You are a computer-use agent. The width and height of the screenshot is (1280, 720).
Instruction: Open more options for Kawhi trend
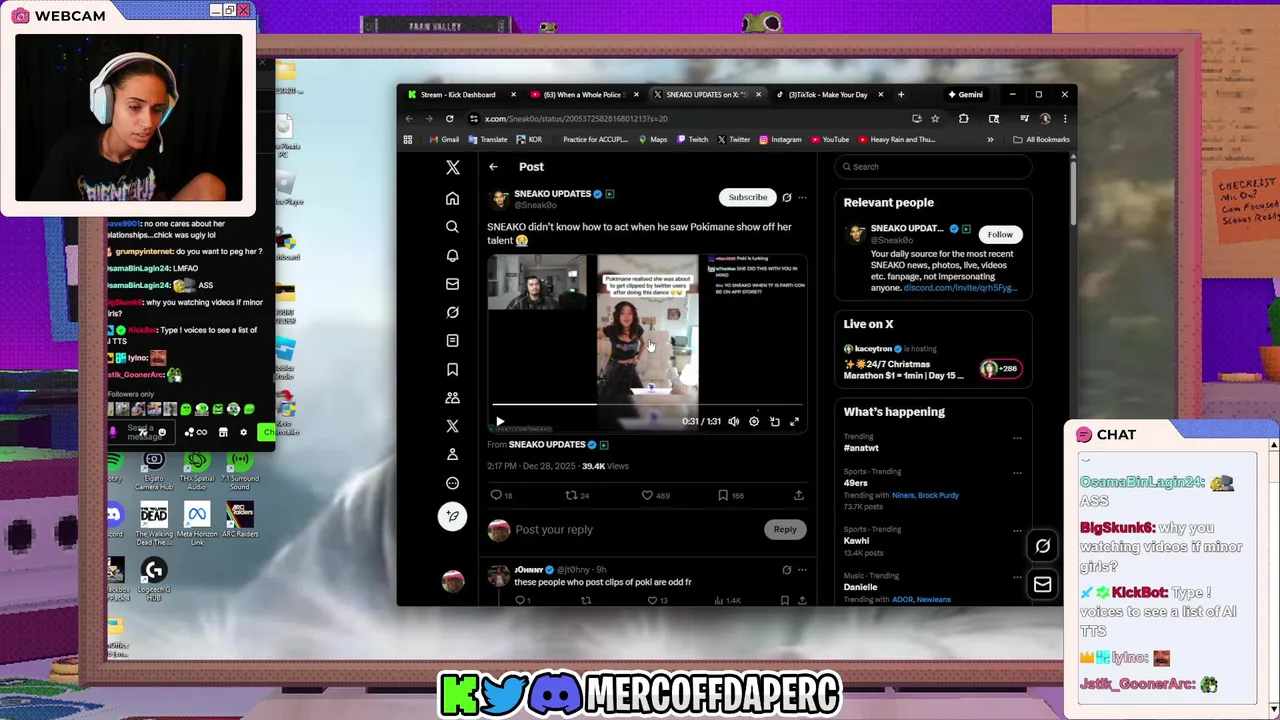pos(1017,530)
